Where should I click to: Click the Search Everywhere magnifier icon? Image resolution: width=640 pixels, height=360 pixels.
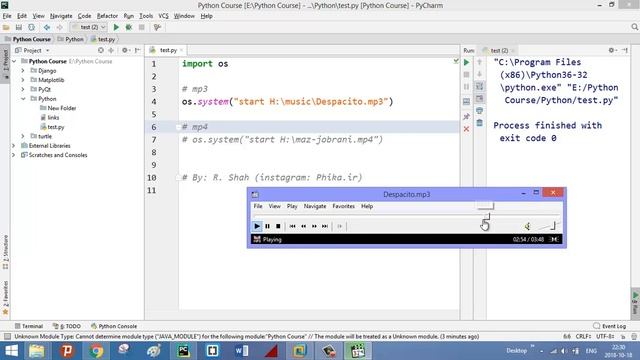pos(634,27)
